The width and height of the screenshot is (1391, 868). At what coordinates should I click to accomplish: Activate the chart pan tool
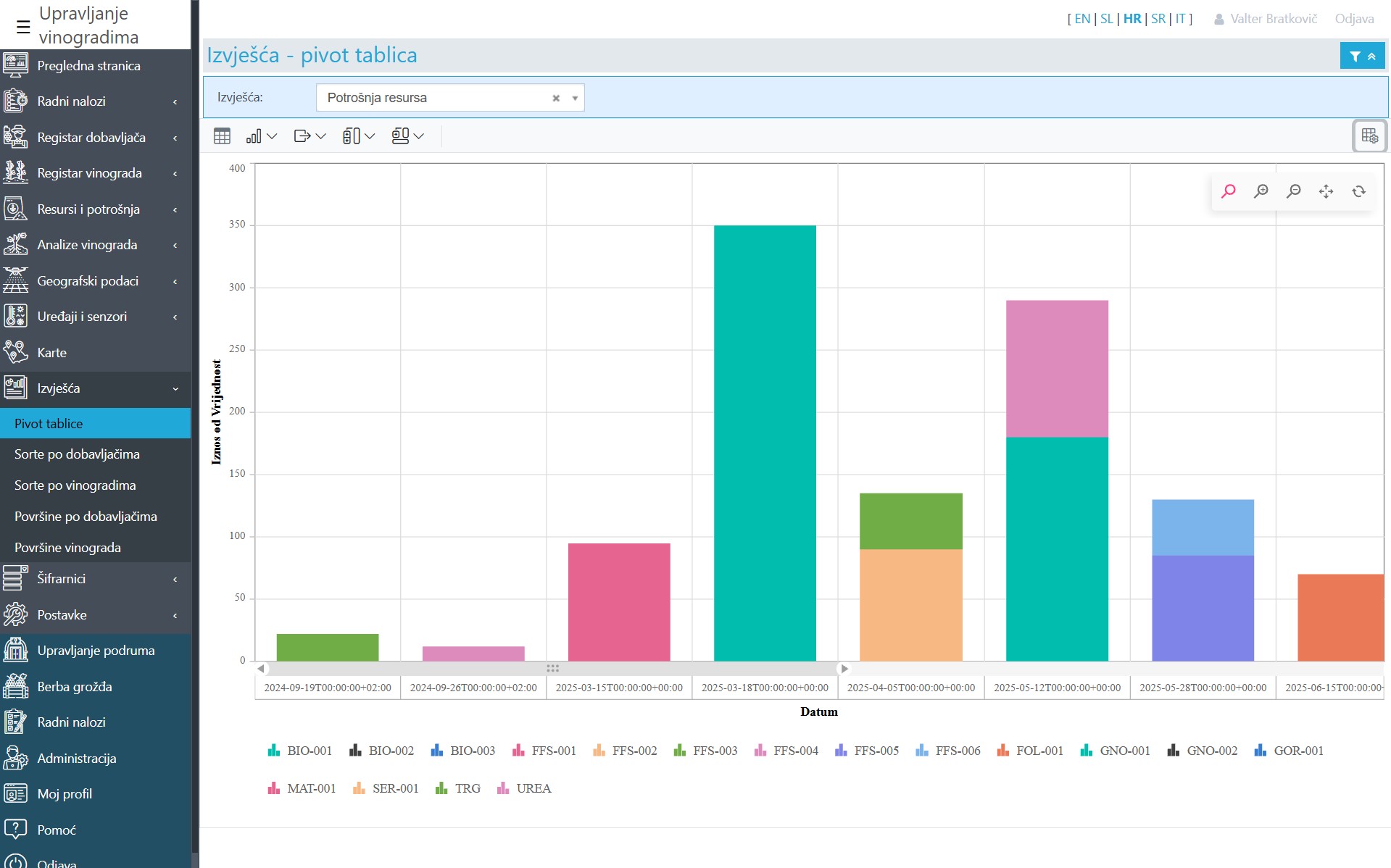[1326, 191]
